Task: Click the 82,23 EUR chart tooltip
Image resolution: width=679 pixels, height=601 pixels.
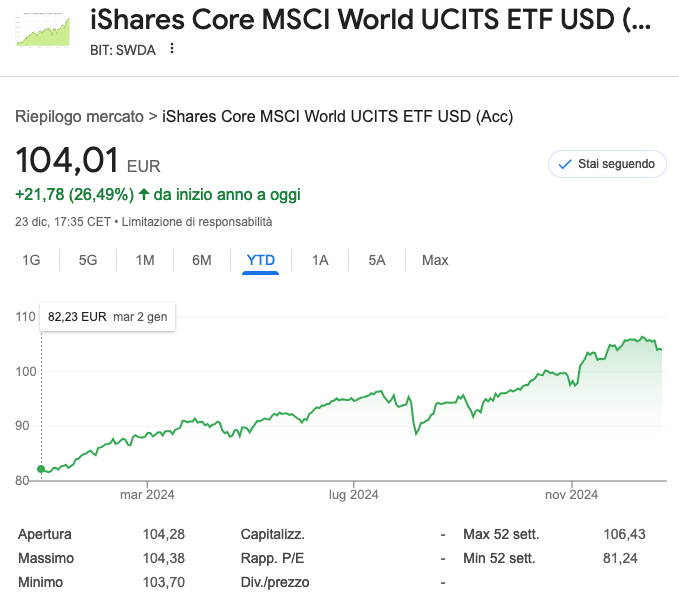Action: coord(107,316)
